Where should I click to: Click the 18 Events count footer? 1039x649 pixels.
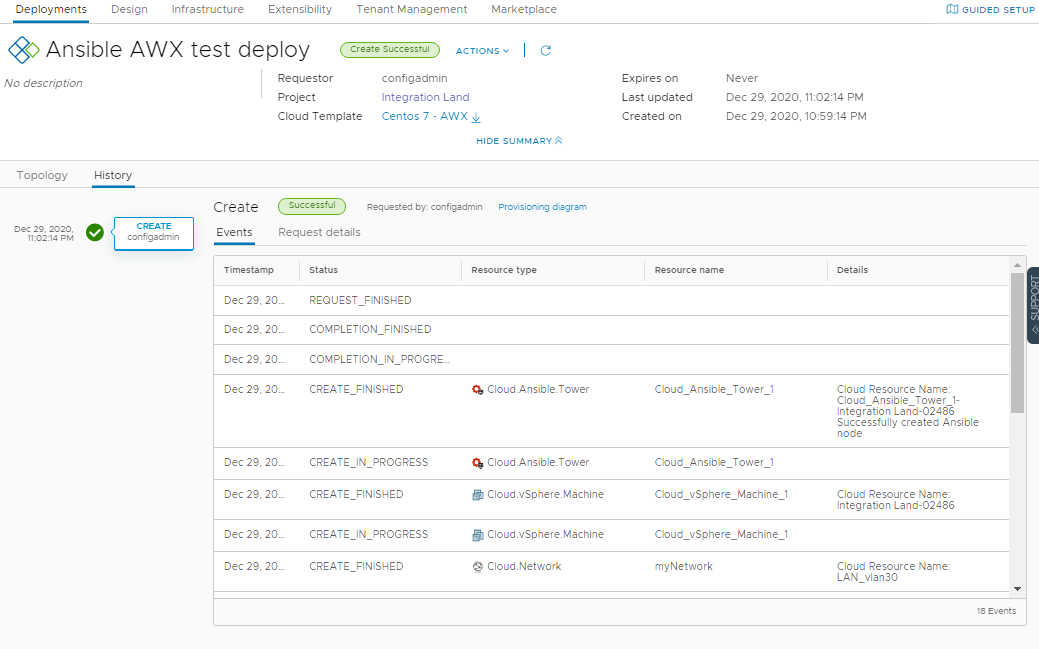(x=996, y=611)
